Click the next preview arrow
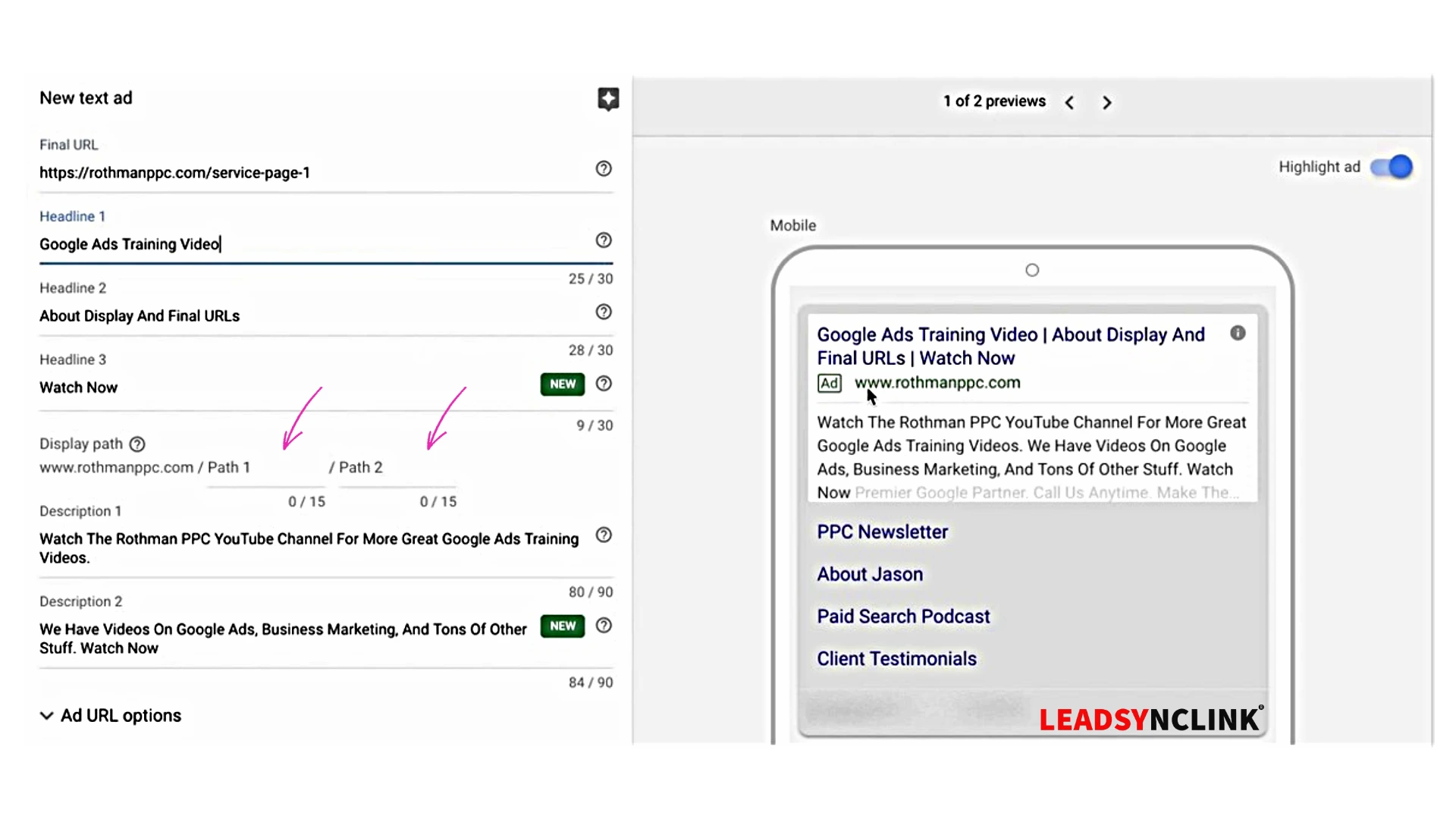Viewport: 1456px width, 819px height. pos(1106,102)
